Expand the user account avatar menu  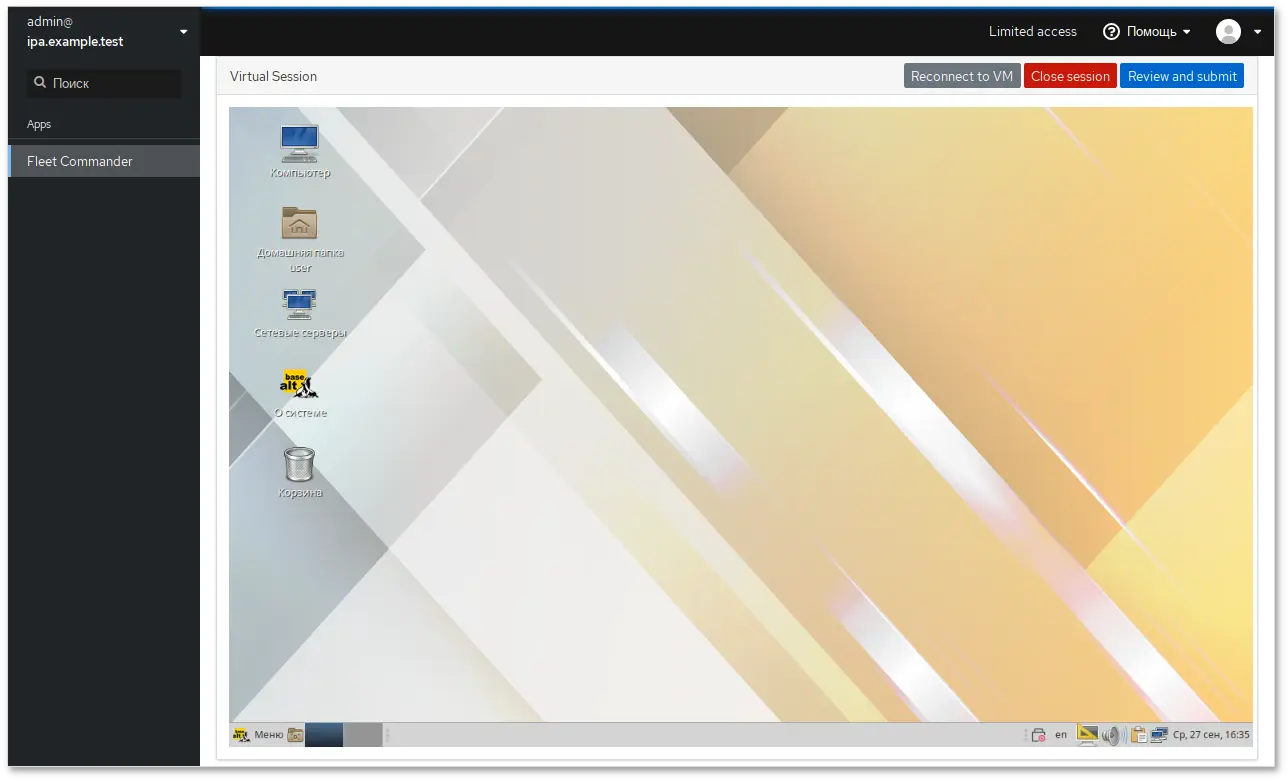[x=1239, y=32]
